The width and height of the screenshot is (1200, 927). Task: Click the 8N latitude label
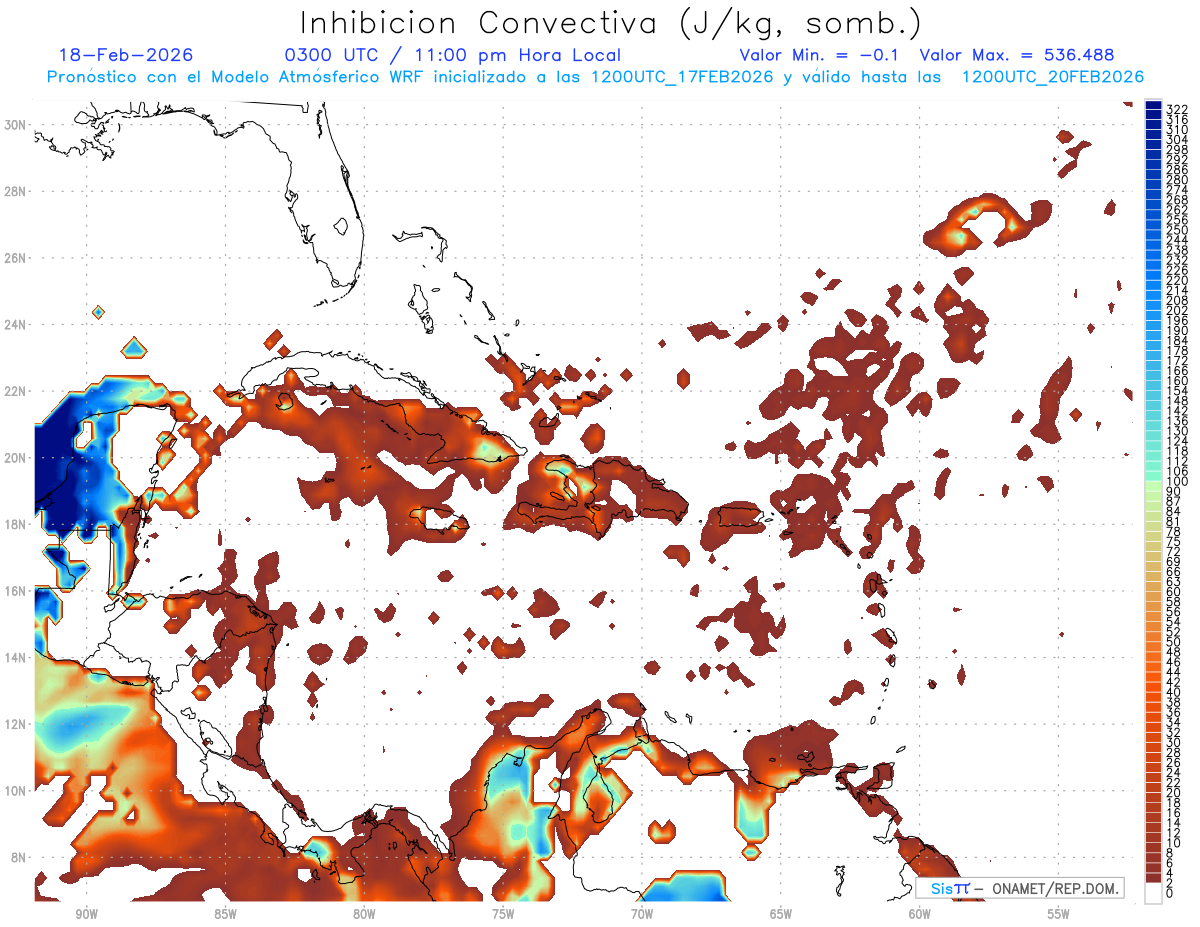click(x=20, y=857)
